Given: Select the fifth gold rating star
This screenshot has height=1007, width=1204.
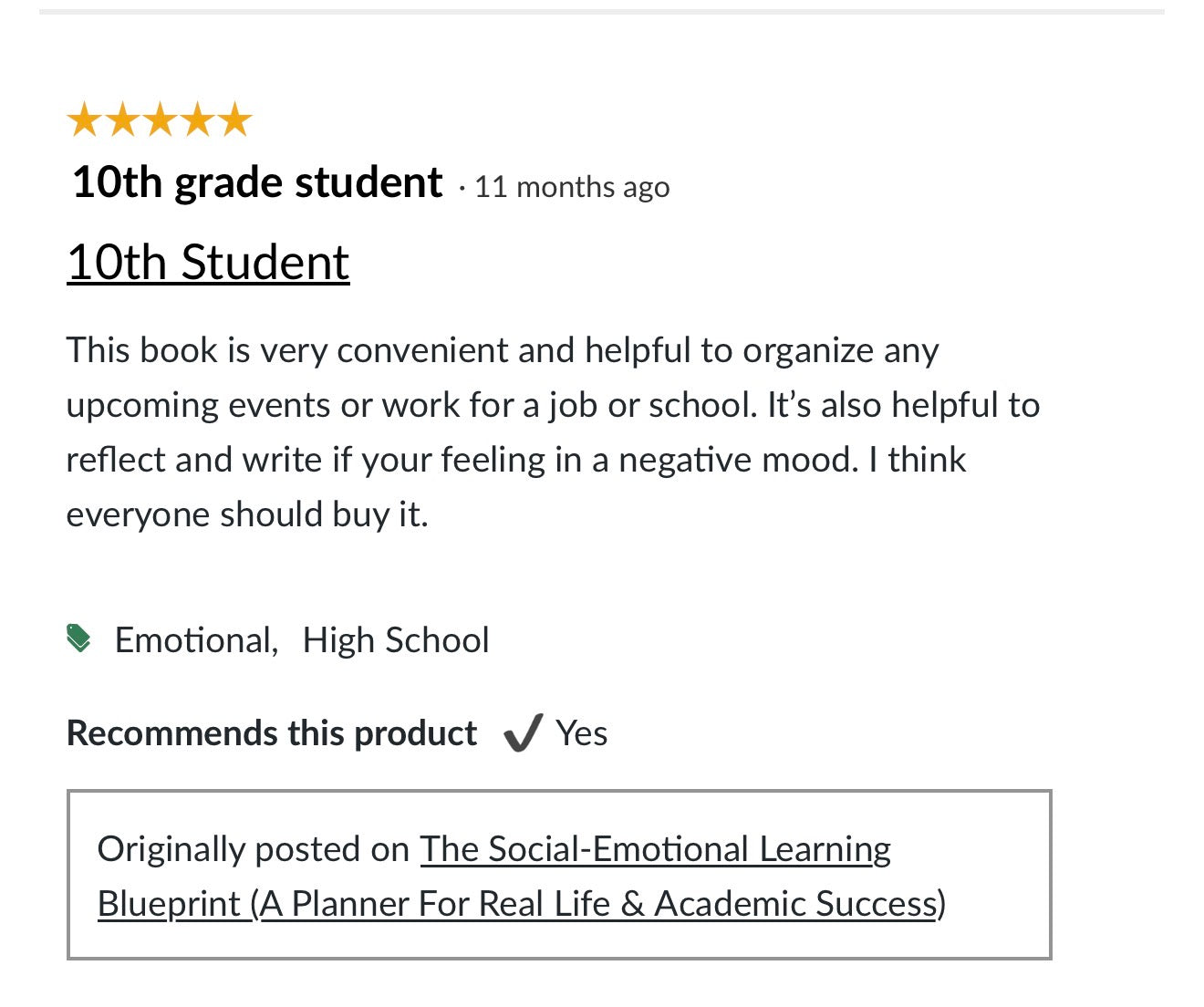Looking at the screenshot, I should [235, 119].
